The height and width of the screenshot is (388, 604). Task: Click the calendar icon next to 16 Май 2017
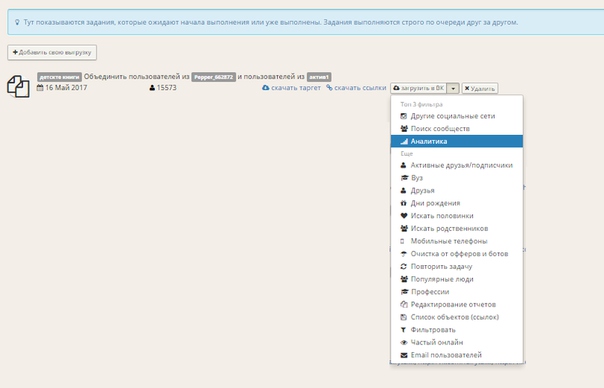point(40,87)
